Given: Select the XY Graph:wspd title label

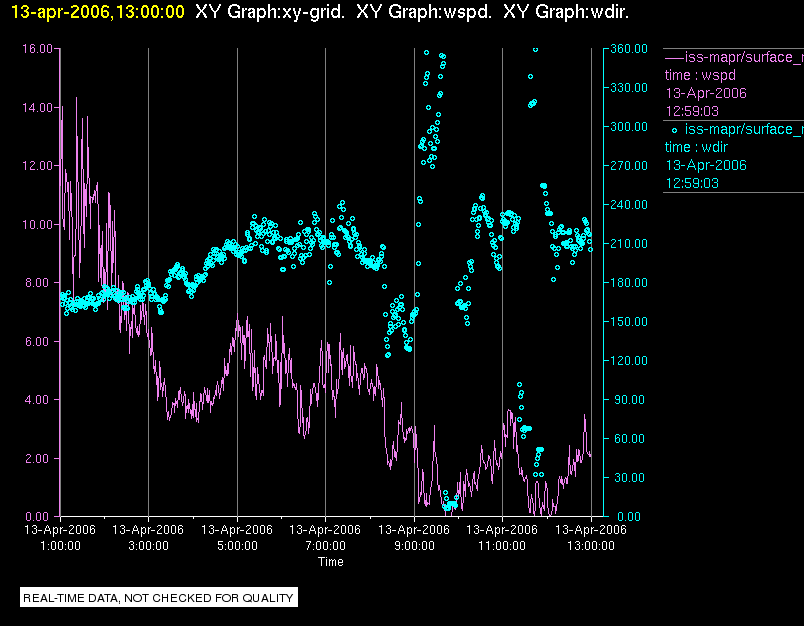Looking at the screenshot, I should point(424,12).
